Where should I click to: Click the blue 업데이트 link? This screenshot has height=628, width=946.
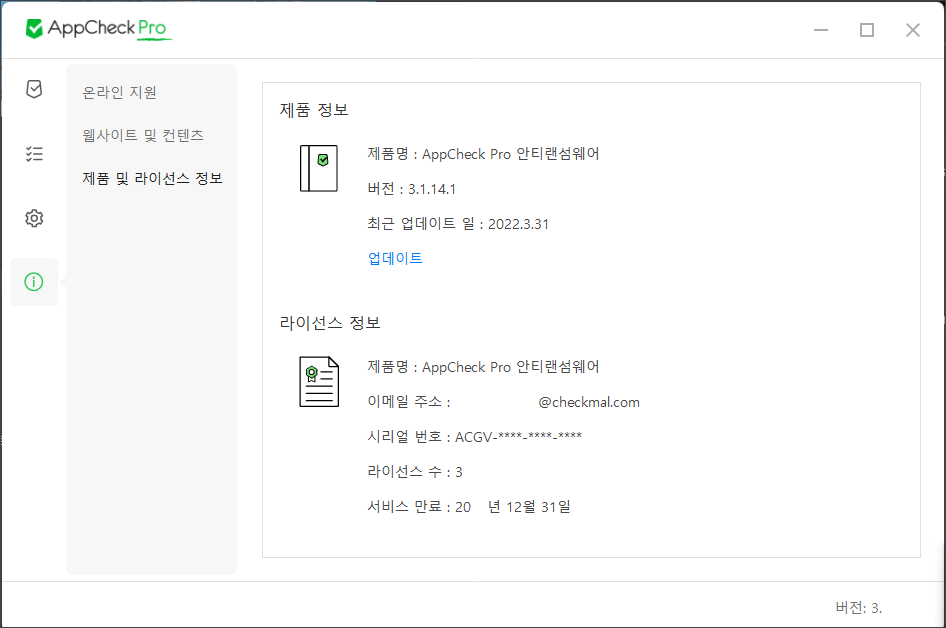point(395,258)
